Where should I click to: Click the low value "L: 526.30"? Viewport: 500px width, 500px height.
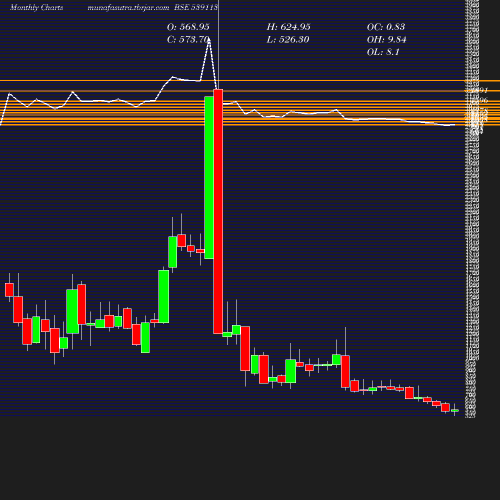(288, 39)
